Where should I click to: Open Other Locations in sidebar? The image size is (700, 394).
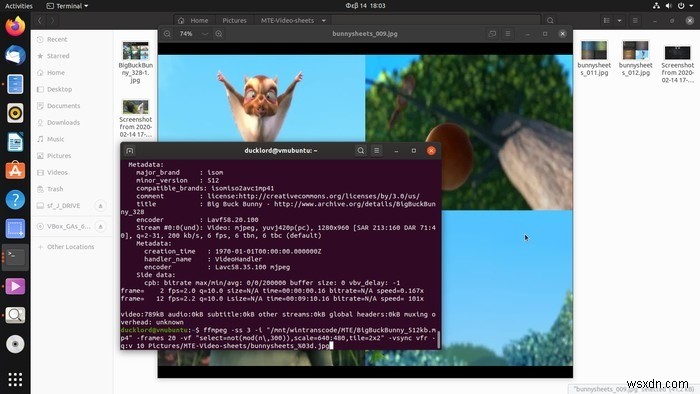71,247
